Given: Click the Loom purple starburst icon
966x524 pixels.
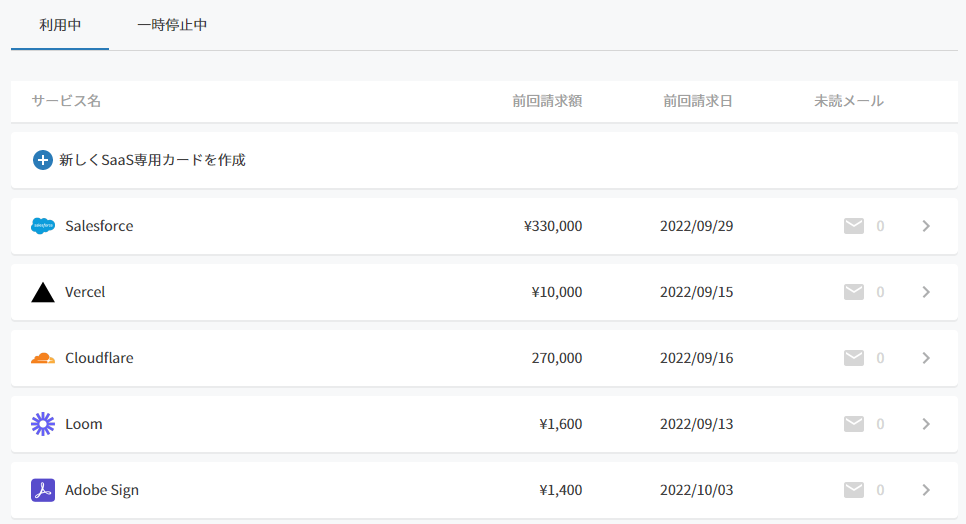Looking at the screenshot, I should 43,424.
